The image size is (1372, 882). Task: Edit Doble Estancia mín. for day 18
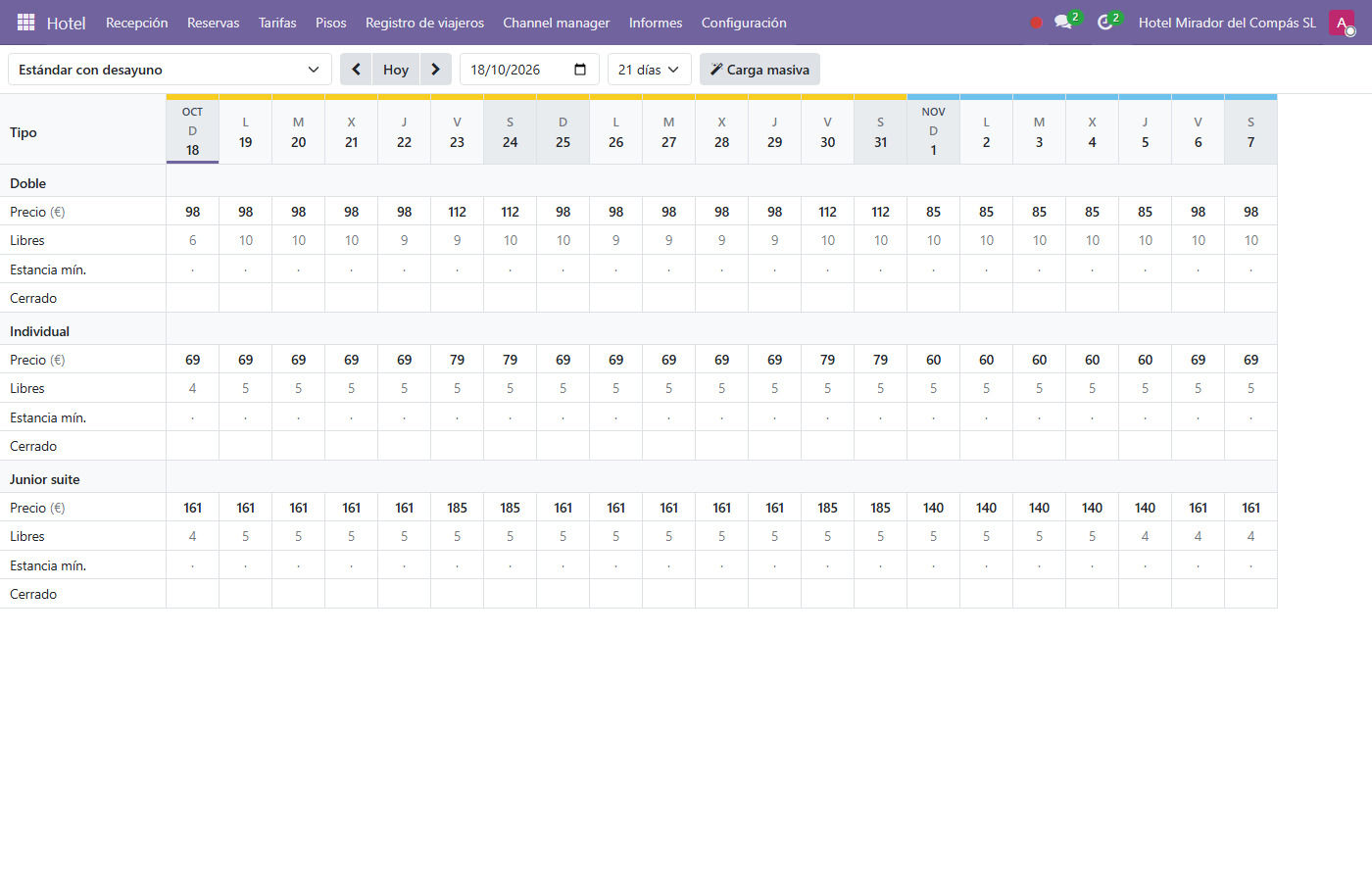point(193,269)
